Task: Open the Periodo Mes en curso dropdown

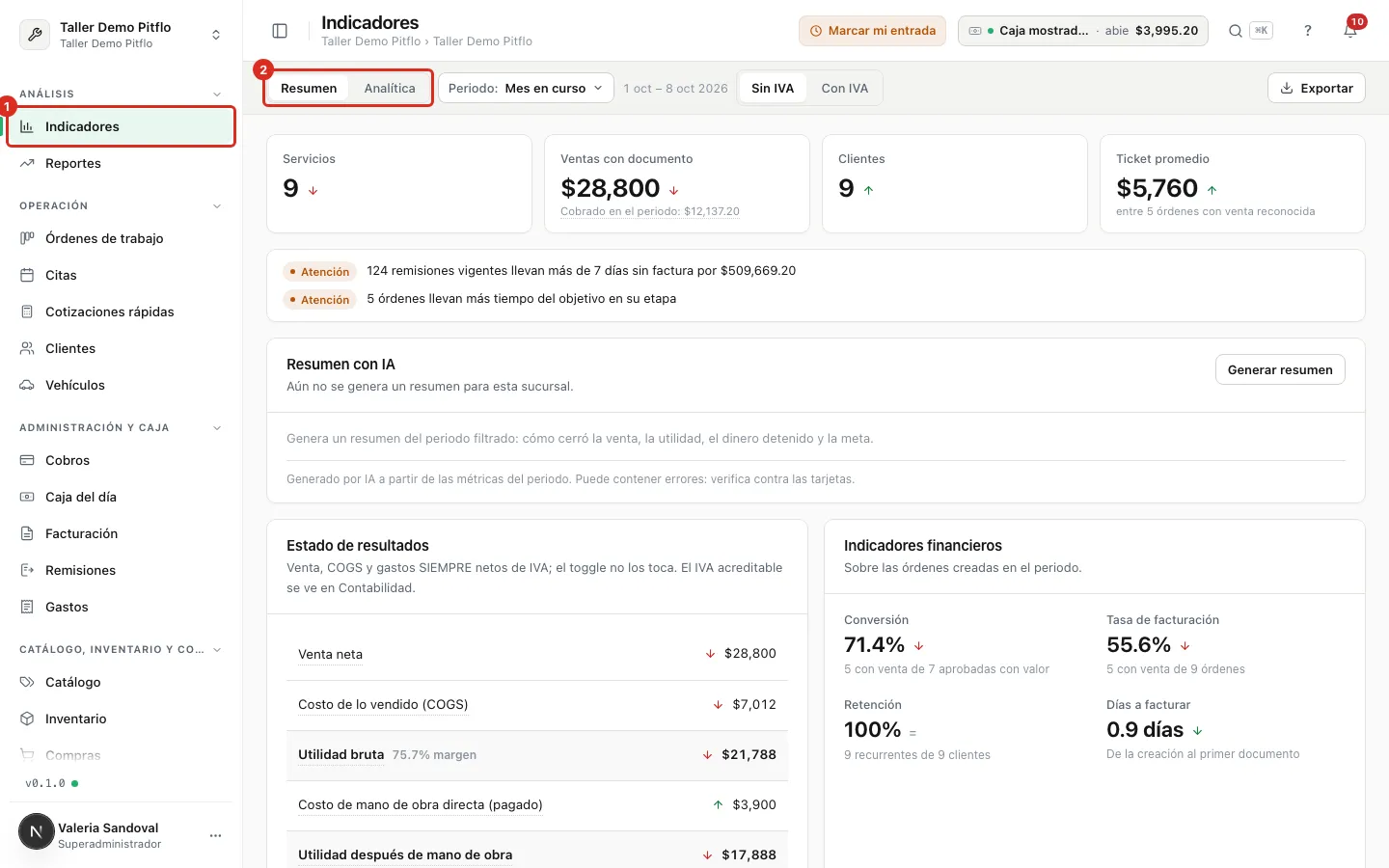Action: [x=526, y=88]
